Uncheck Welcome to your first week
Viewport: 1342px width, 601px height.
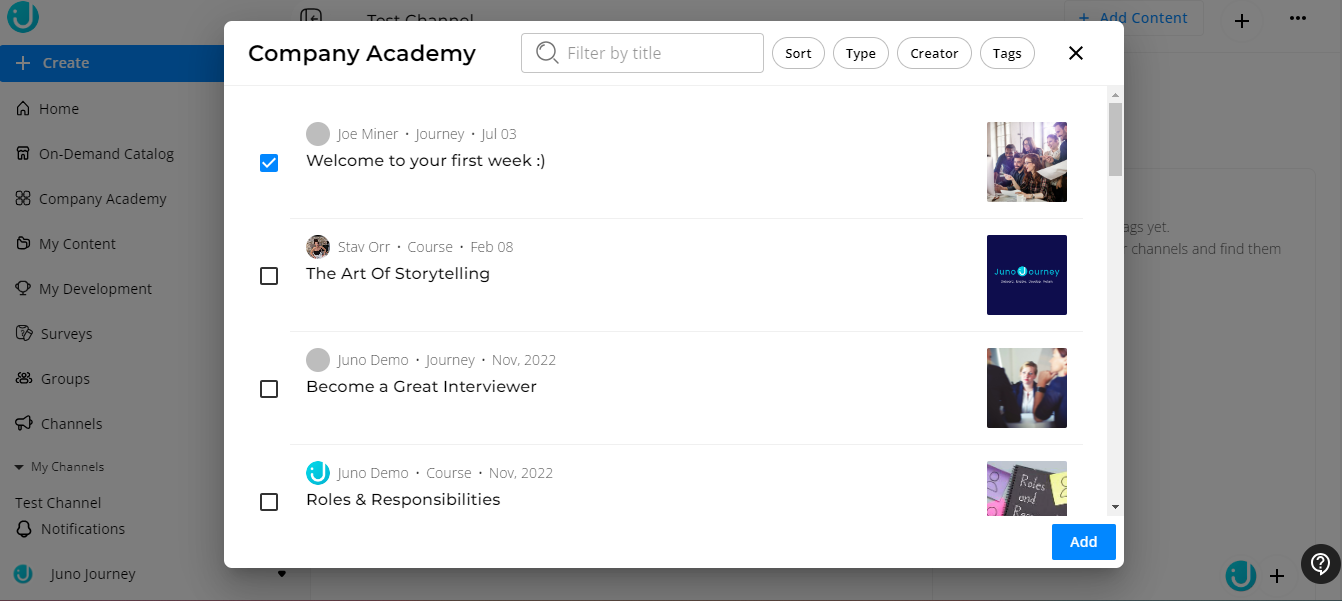tap(269, 163)
